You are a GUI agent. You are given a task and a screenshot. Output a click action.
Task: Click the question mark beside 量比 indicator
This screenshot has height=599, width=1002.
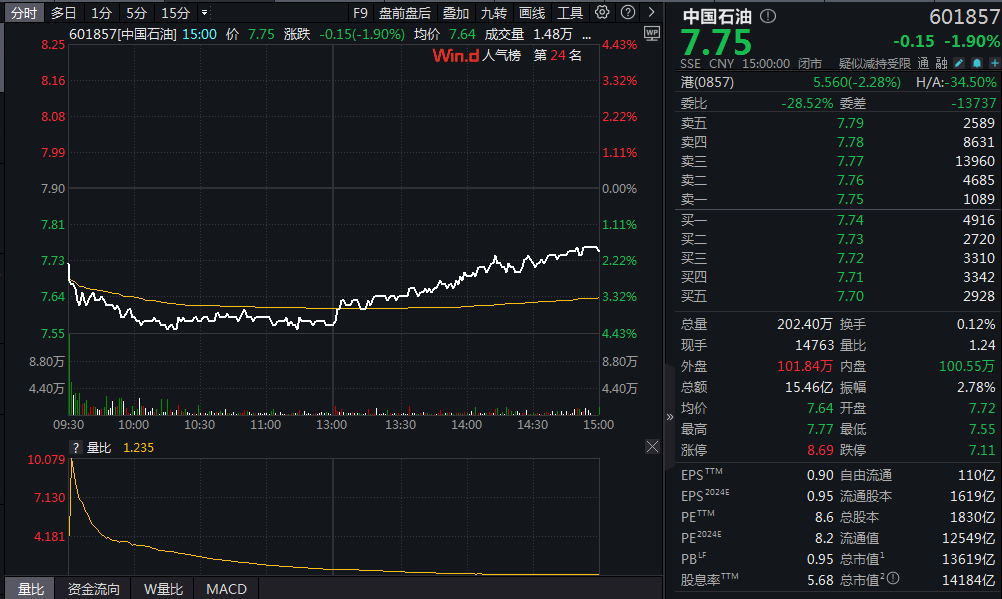coord(75,448)
